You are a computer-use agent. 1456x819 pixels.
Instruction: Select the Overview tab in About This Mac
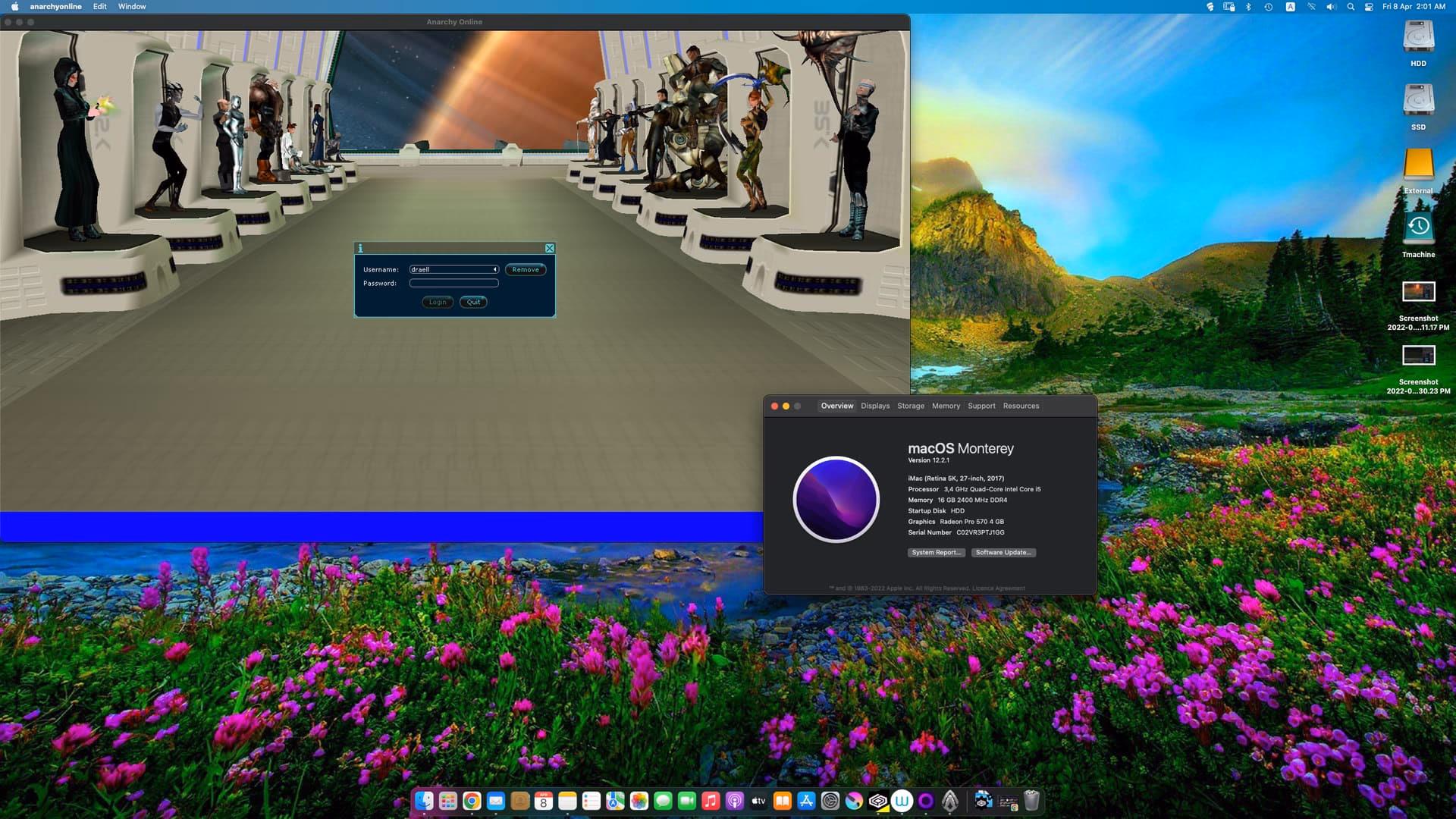(837, 406)
